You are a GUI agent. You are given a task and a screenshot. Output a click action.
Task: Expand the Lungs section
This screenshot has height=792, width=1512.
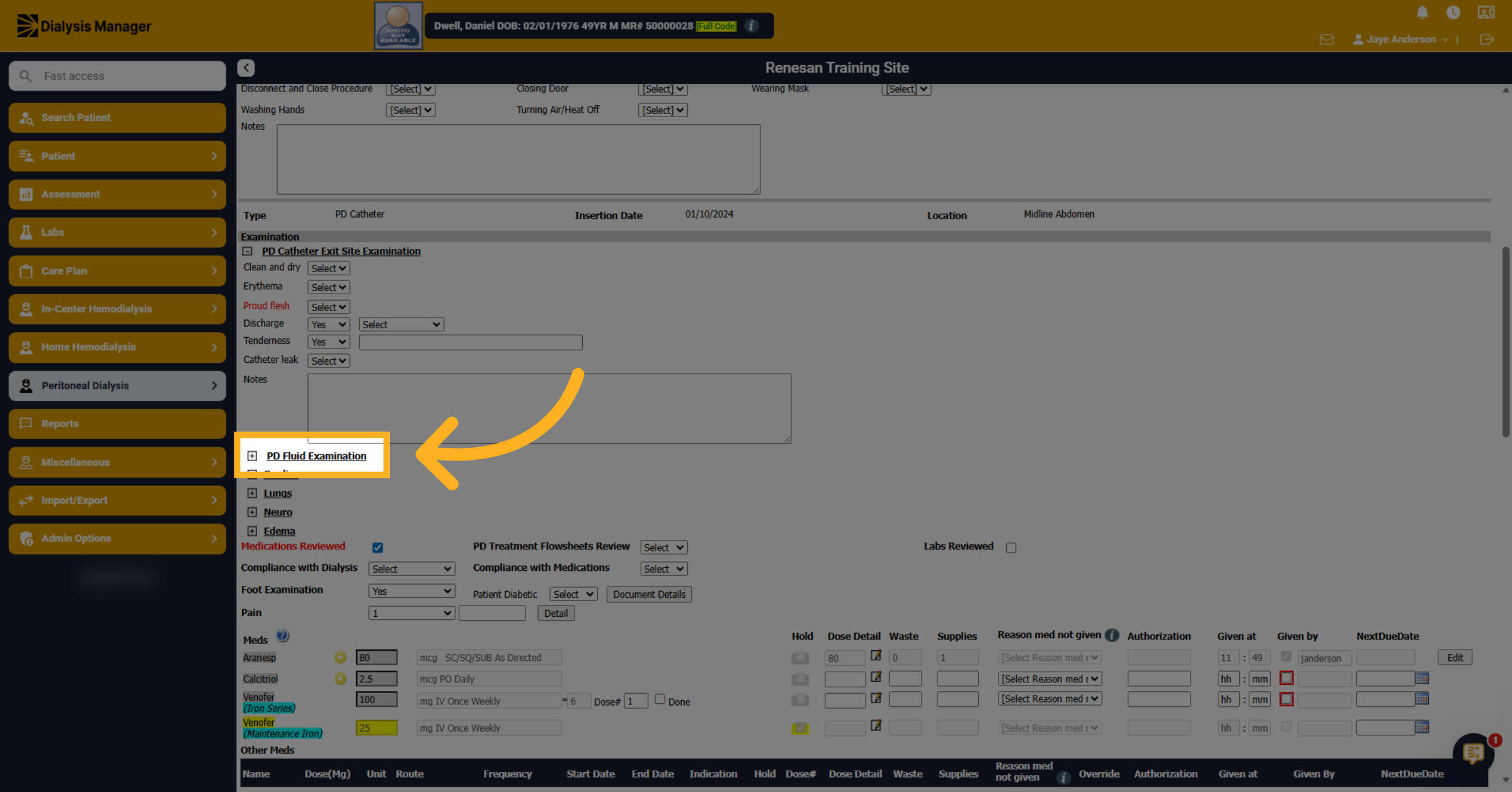(x=252, y=493)
